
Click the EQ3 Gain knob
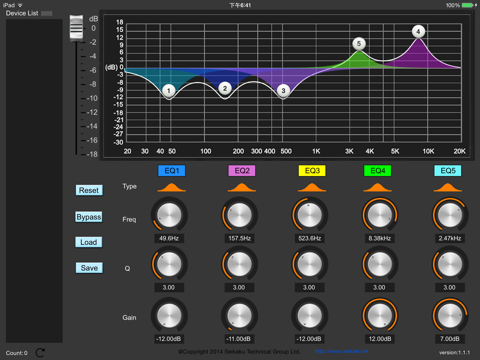tap(310, 315)
